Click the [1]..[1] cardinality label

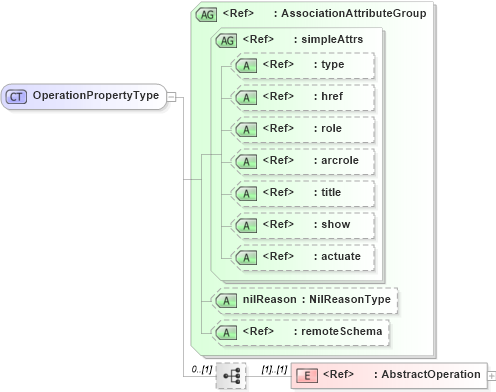[274, 369]
